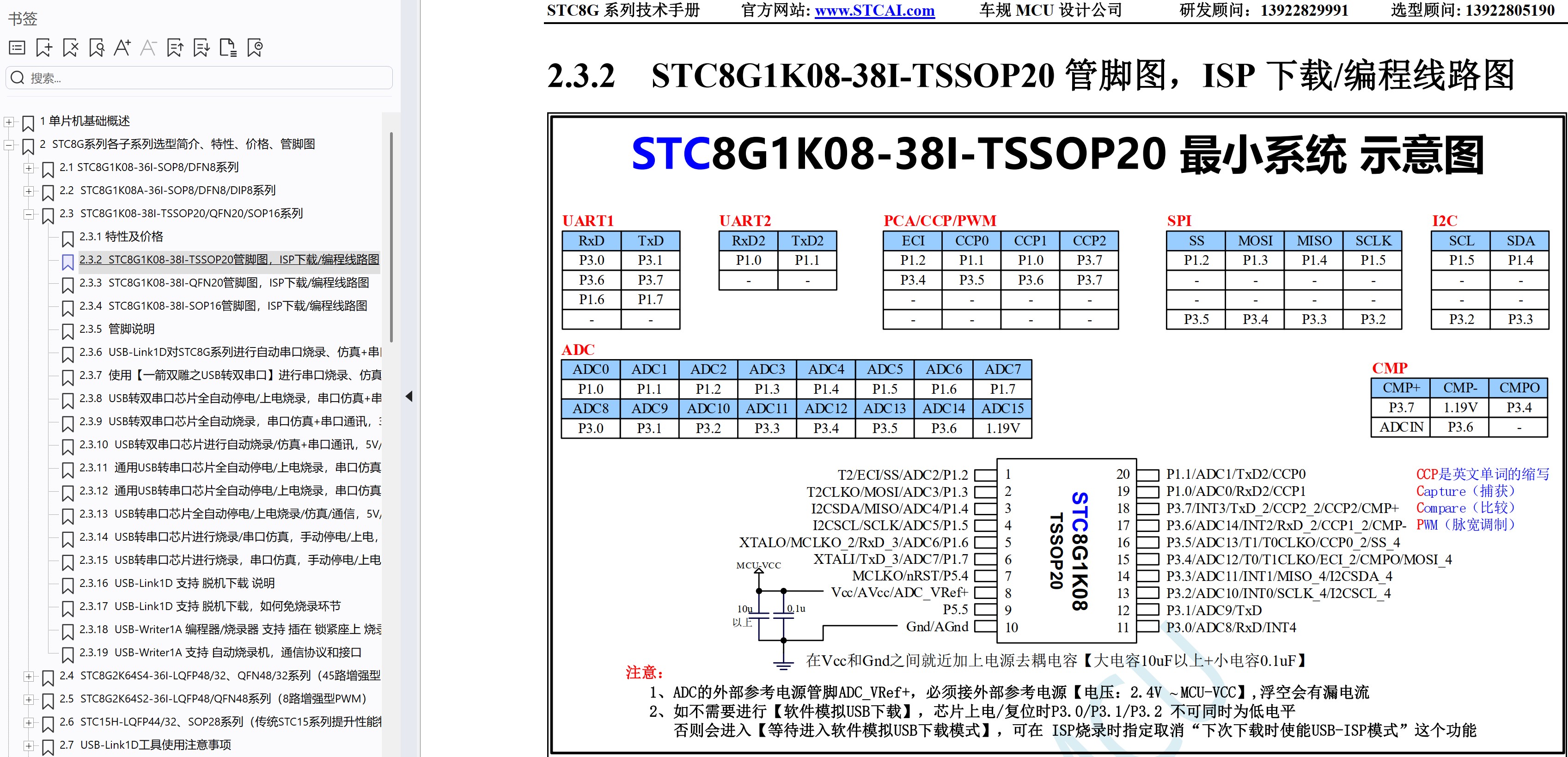Click the magnifier icon in search box
Image resolution: width=1568 pixels, height=757 pixels.
18,78
